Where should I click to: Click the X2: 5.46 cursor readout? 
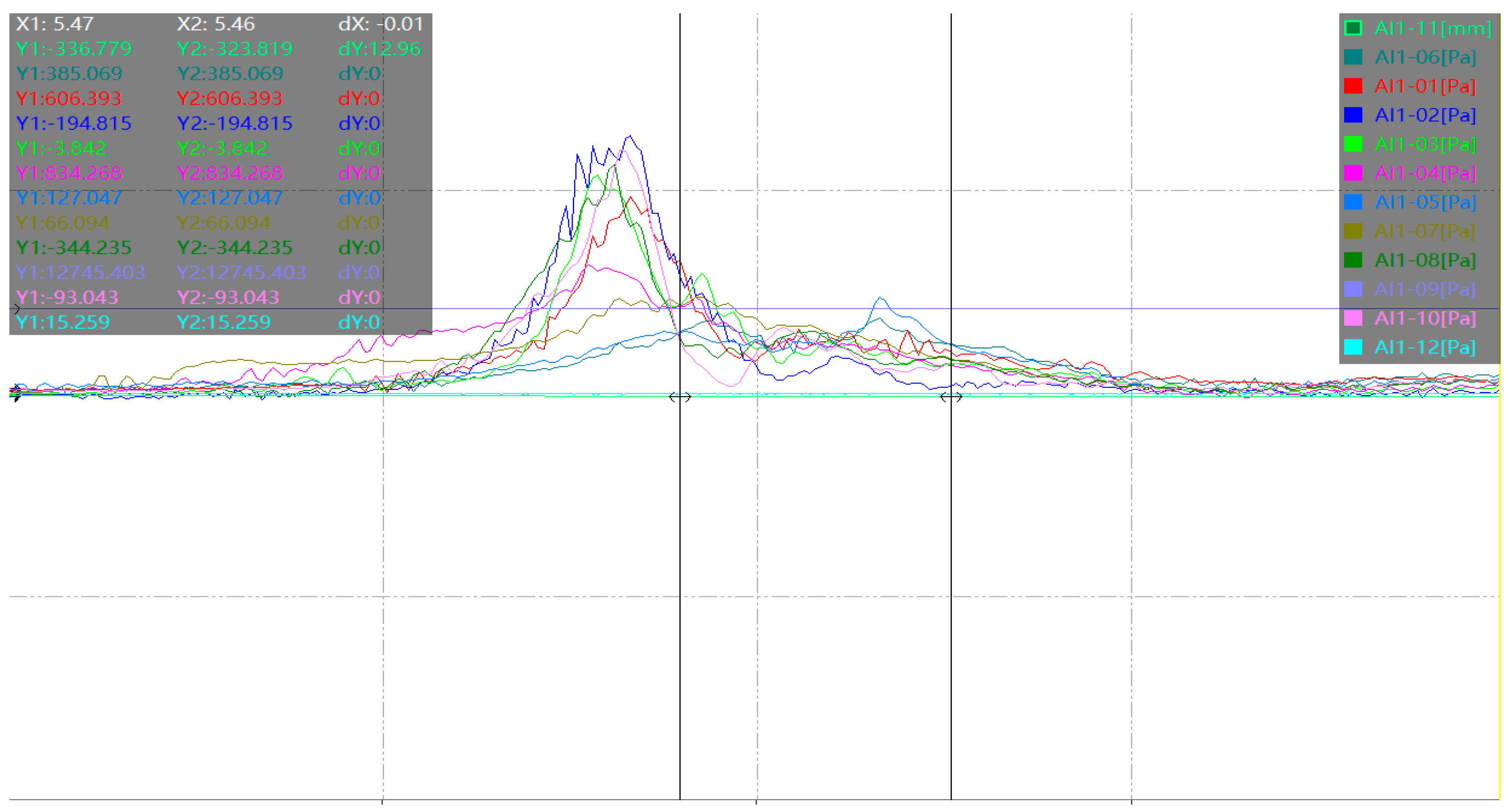(216, 24)
